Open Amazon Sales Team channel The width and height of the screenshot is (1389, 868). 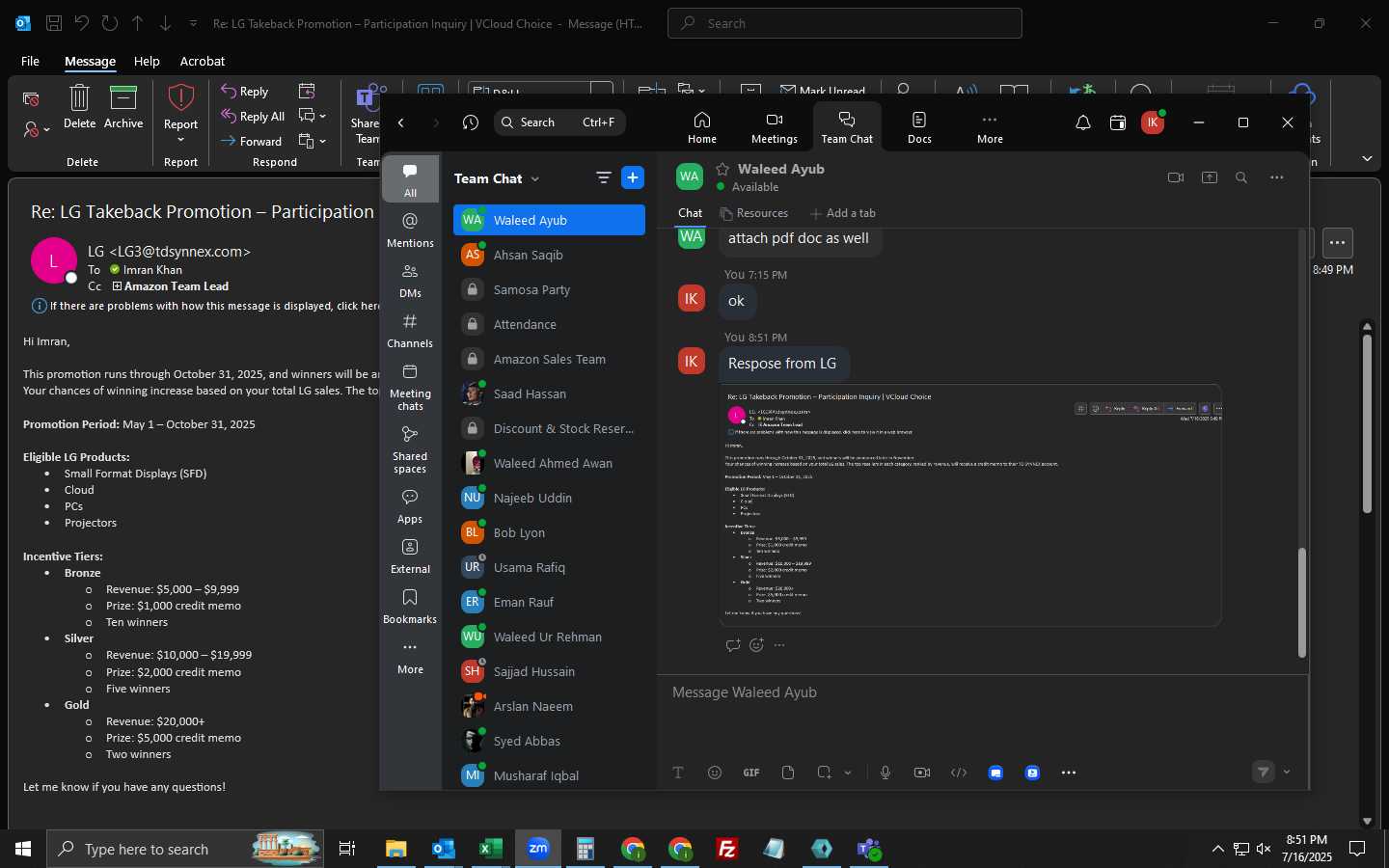coord(549,359)
